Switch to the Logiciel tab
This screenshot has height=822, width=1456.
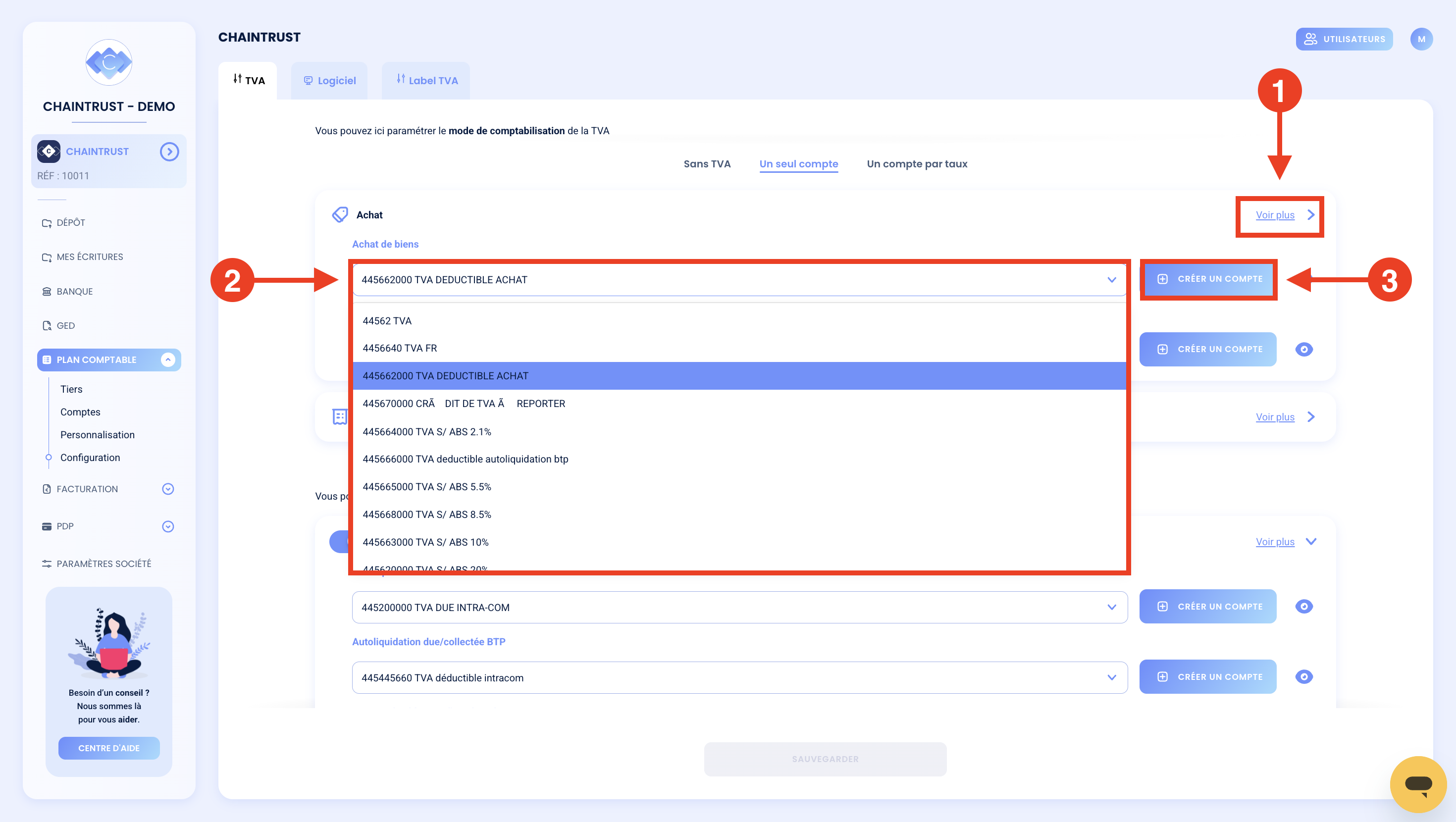(329, 80)
